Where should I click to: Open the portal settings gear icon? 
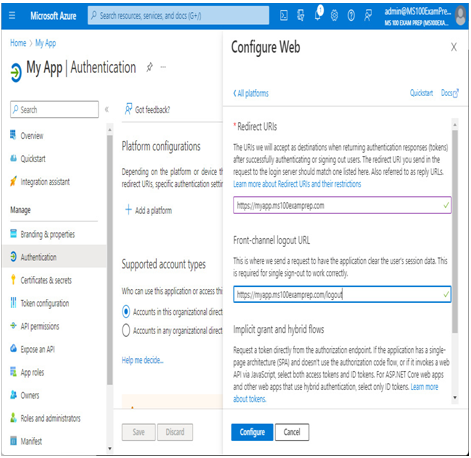[334, 16]
